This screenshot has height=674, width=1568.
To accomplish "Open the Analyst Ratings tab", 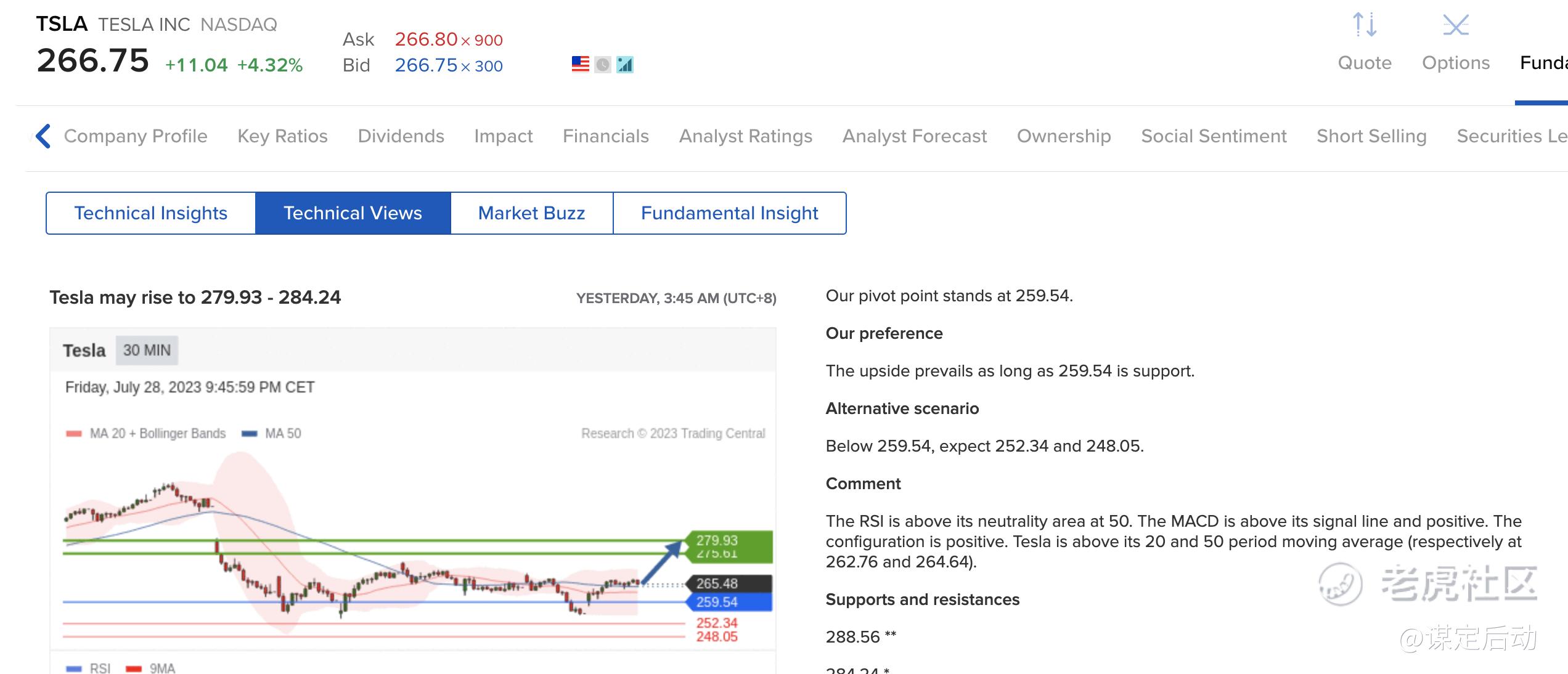I will click(745, 136).
